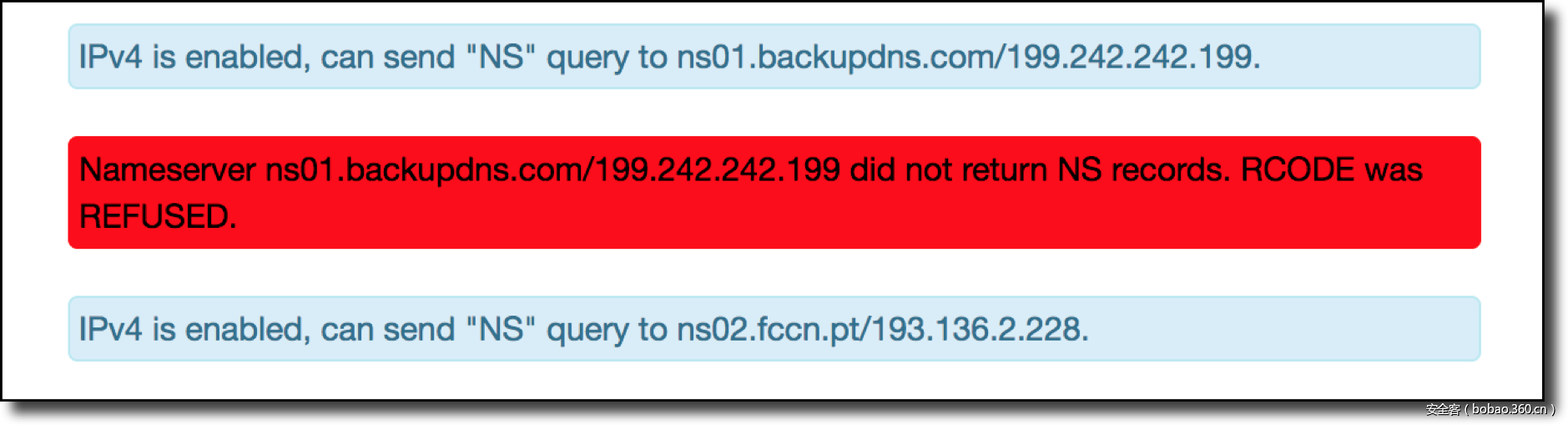Click the word Nameserver in the red alert
The width and height of the screenshot is (1568, 425).
click(167, 170)
